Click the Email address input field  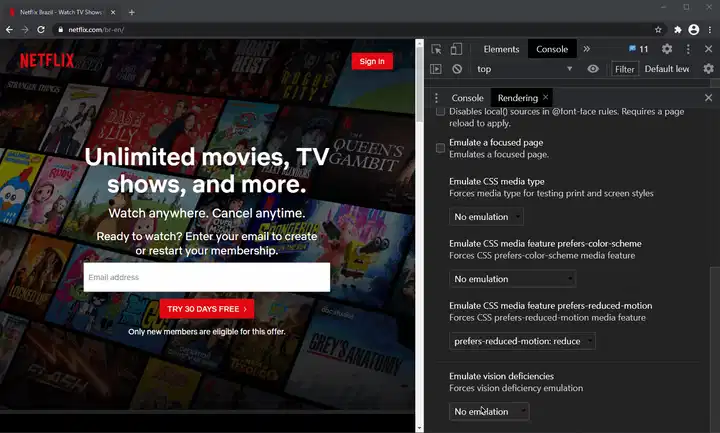click(207, 277)
